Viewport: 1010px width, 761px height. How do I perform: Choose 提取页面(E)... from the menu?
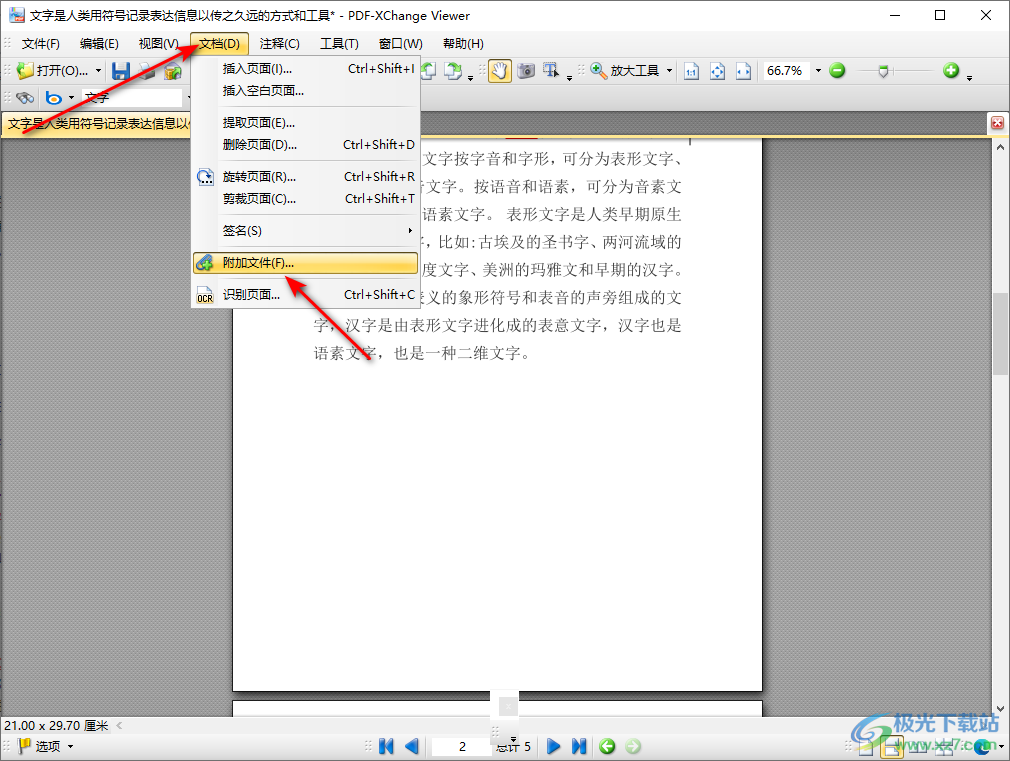point(306,122)
